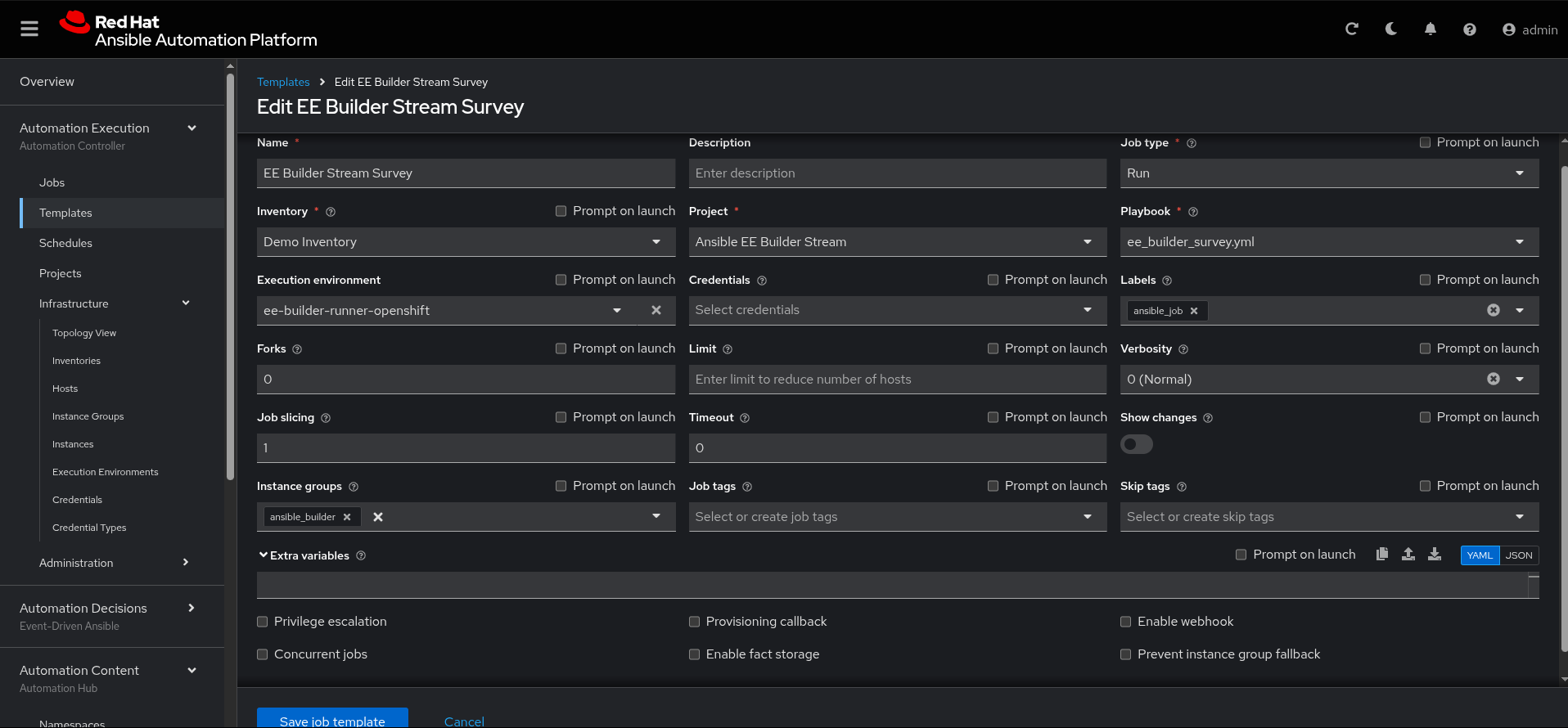Enable Privilege escalation checkbox
This screenshot has height=728, width=1568.
click(263, 622)
